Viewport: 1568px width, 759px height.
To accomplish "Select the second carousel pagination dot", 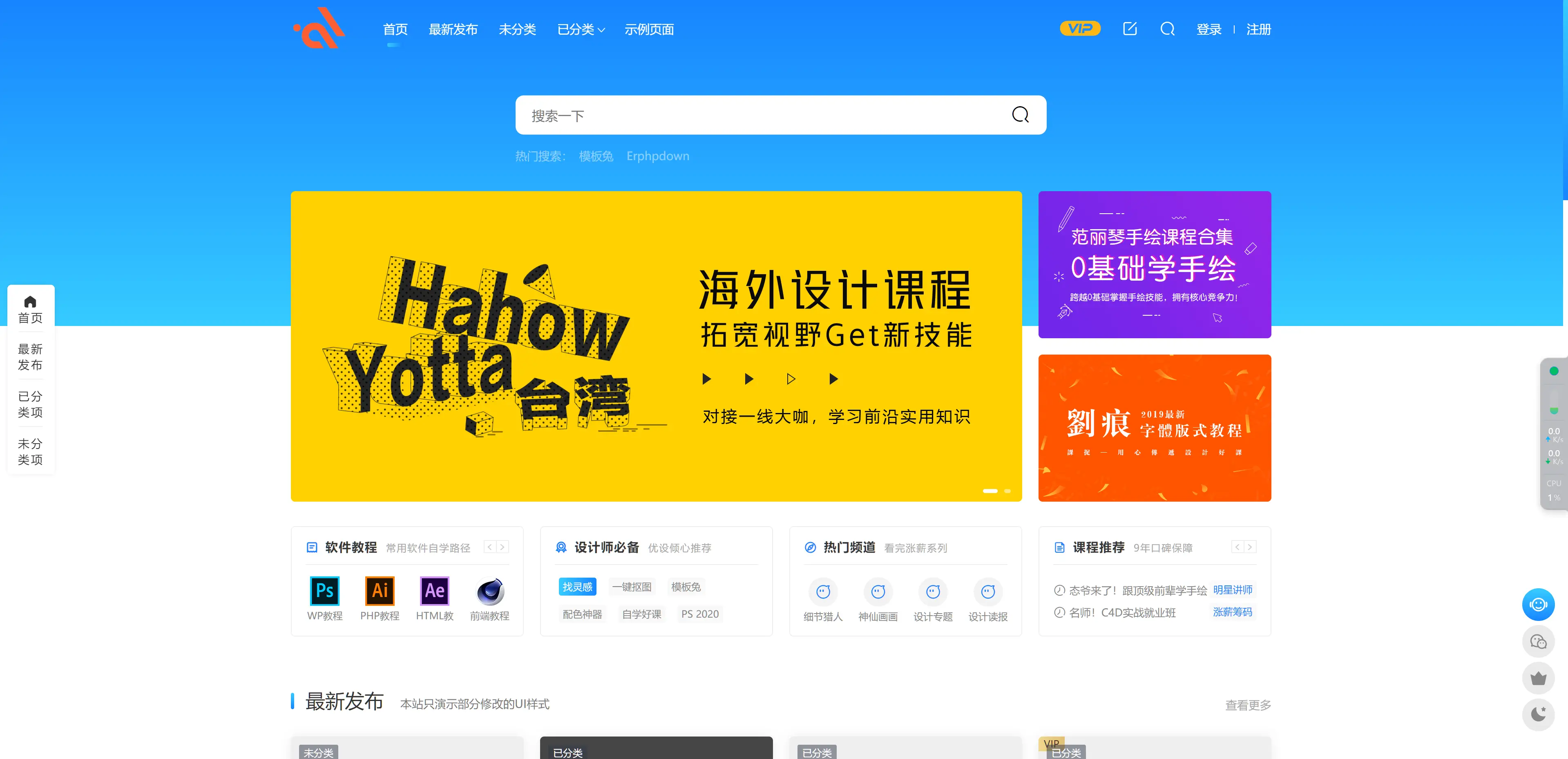I will click(x=1007, y=491).
